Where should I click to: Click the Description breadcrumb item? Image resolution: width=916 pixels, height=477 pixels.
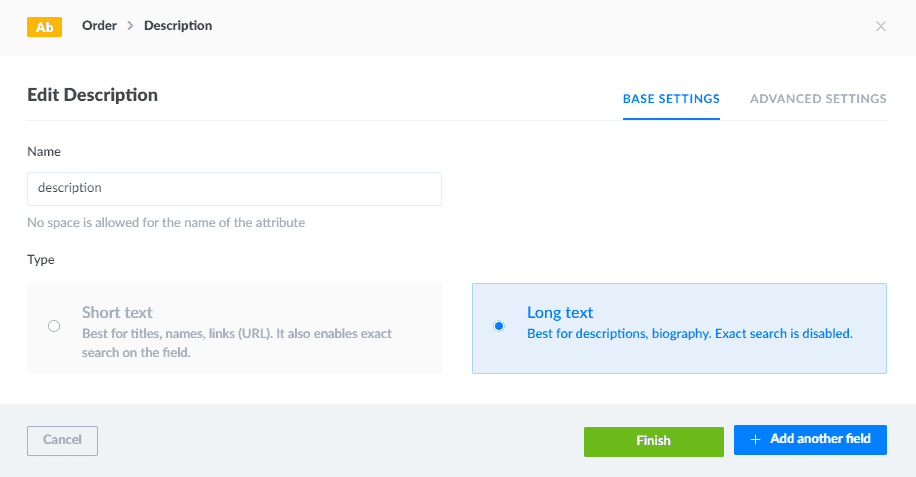point(178,26)
